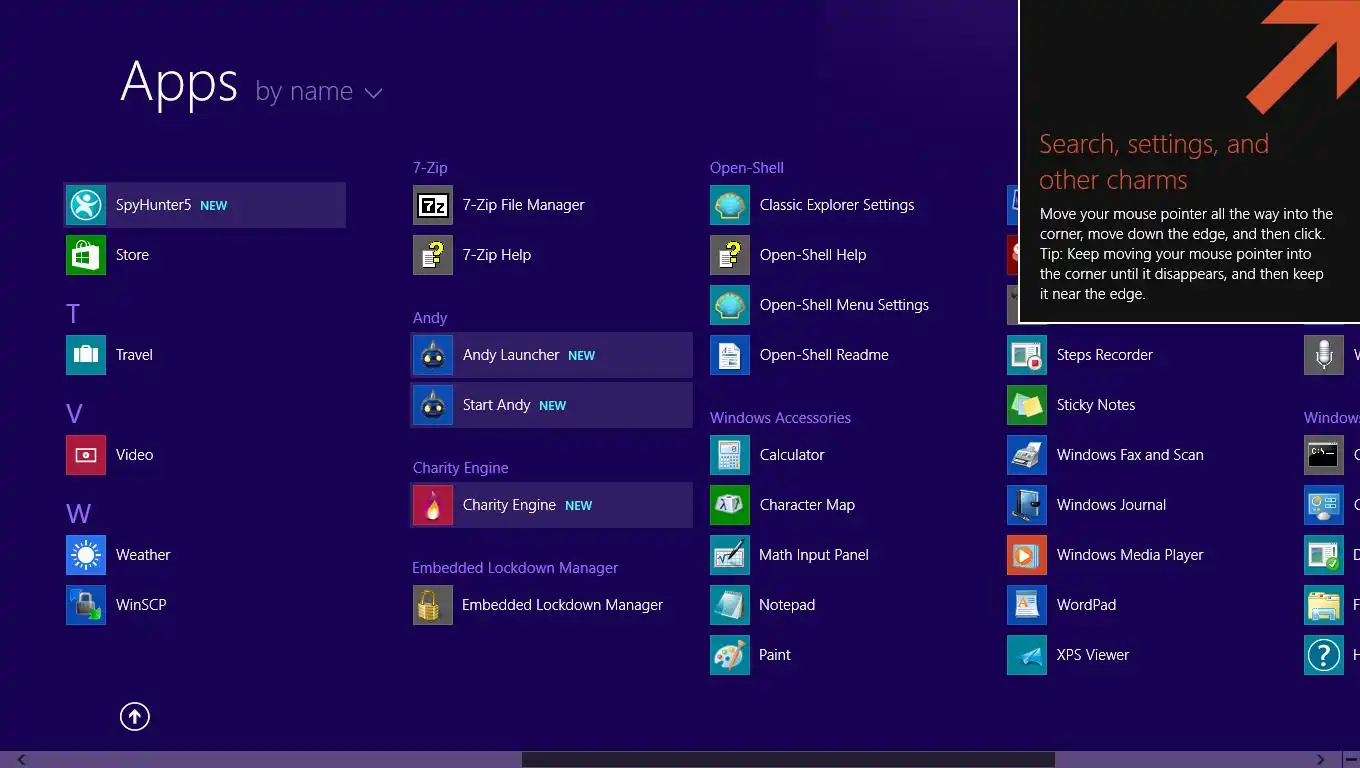The image size is (1360, 768).
Task: Launch 7-Zip File Manager icon
Action: tap(433, 205)
